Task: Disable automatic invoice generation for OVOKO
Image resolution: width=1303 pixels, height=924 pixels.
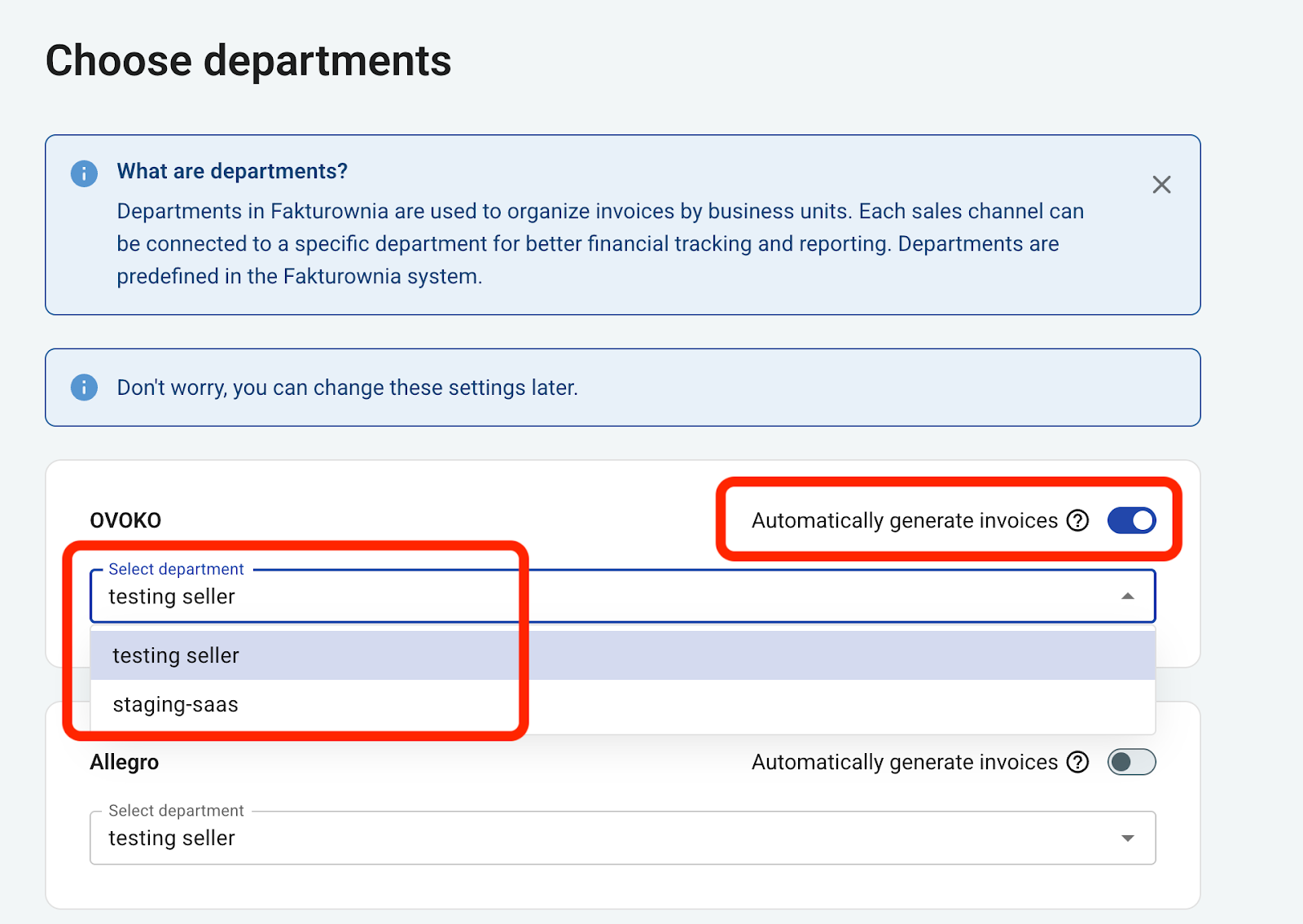Action: pos(1131,520)
